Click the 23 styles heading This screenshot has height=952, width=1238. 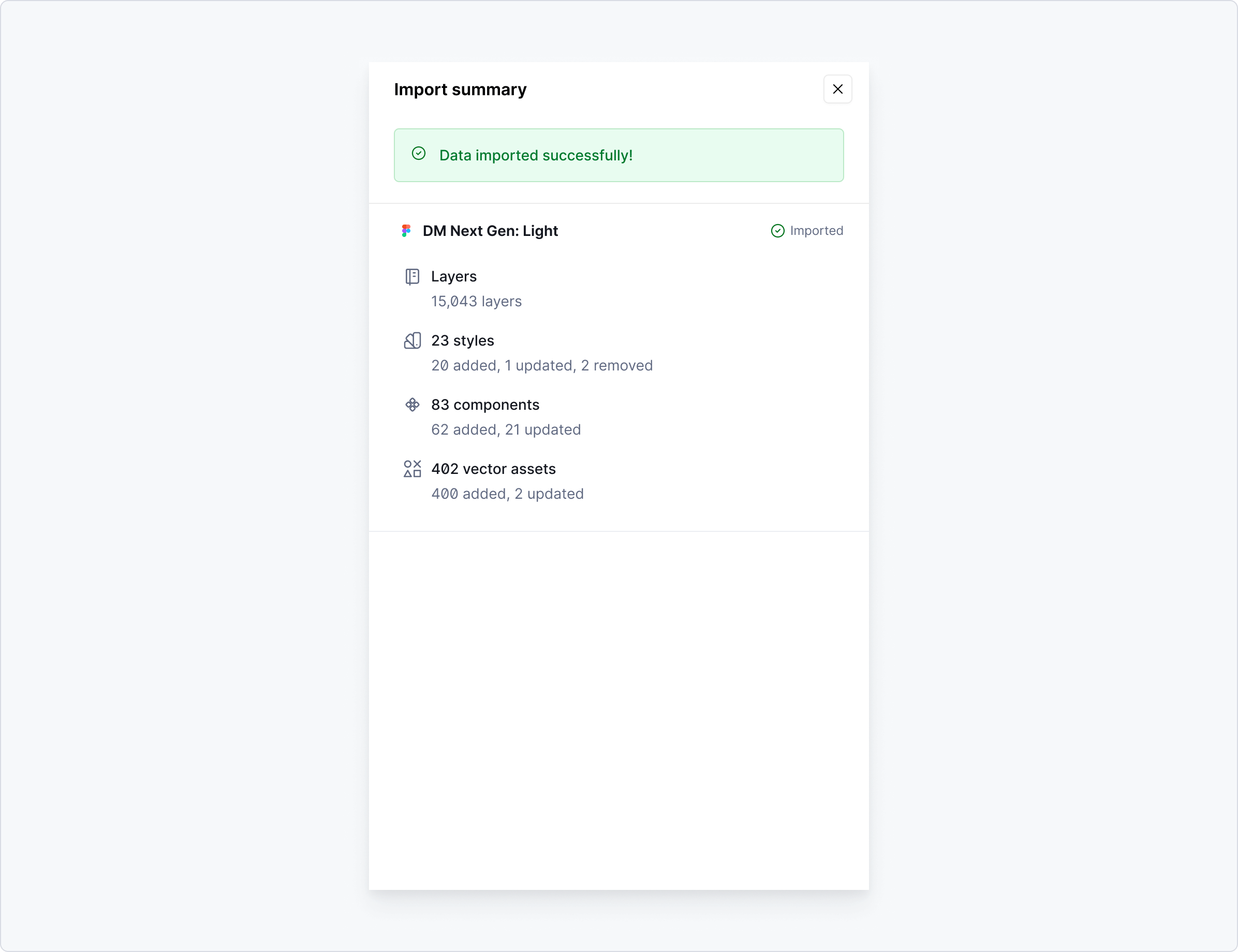point(462,340)
